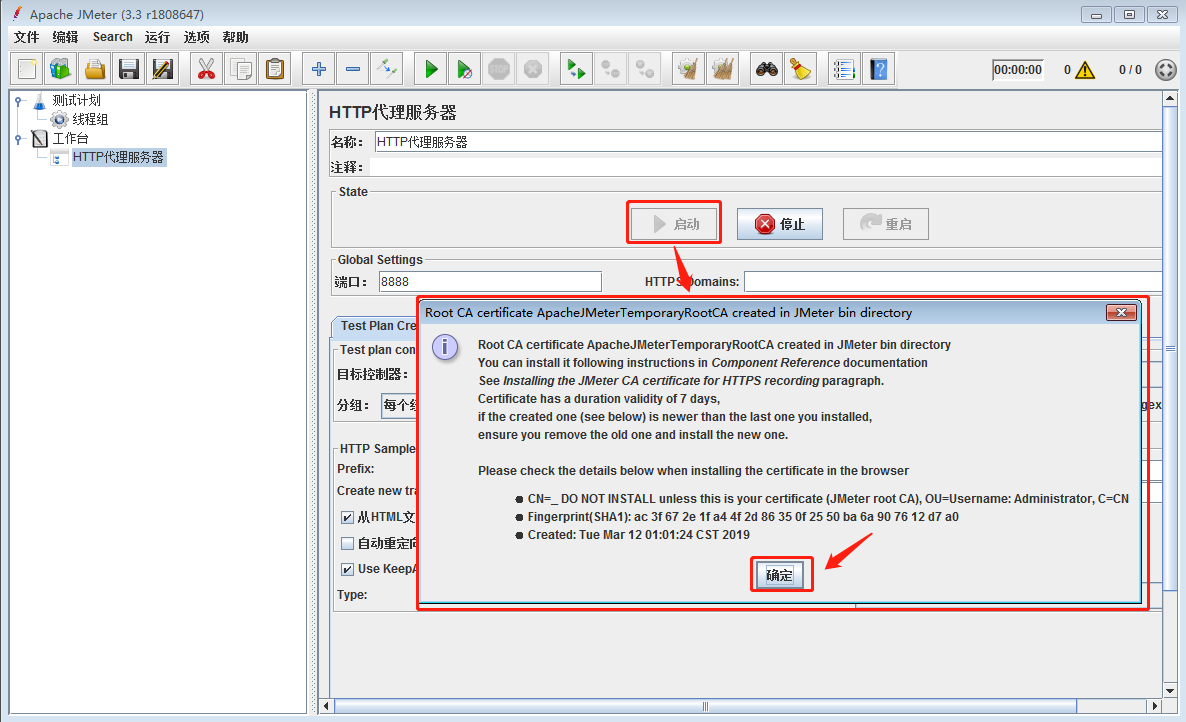Toggle the 从HTML文 checkbox

pyautogui.click(x=347, y=517)
